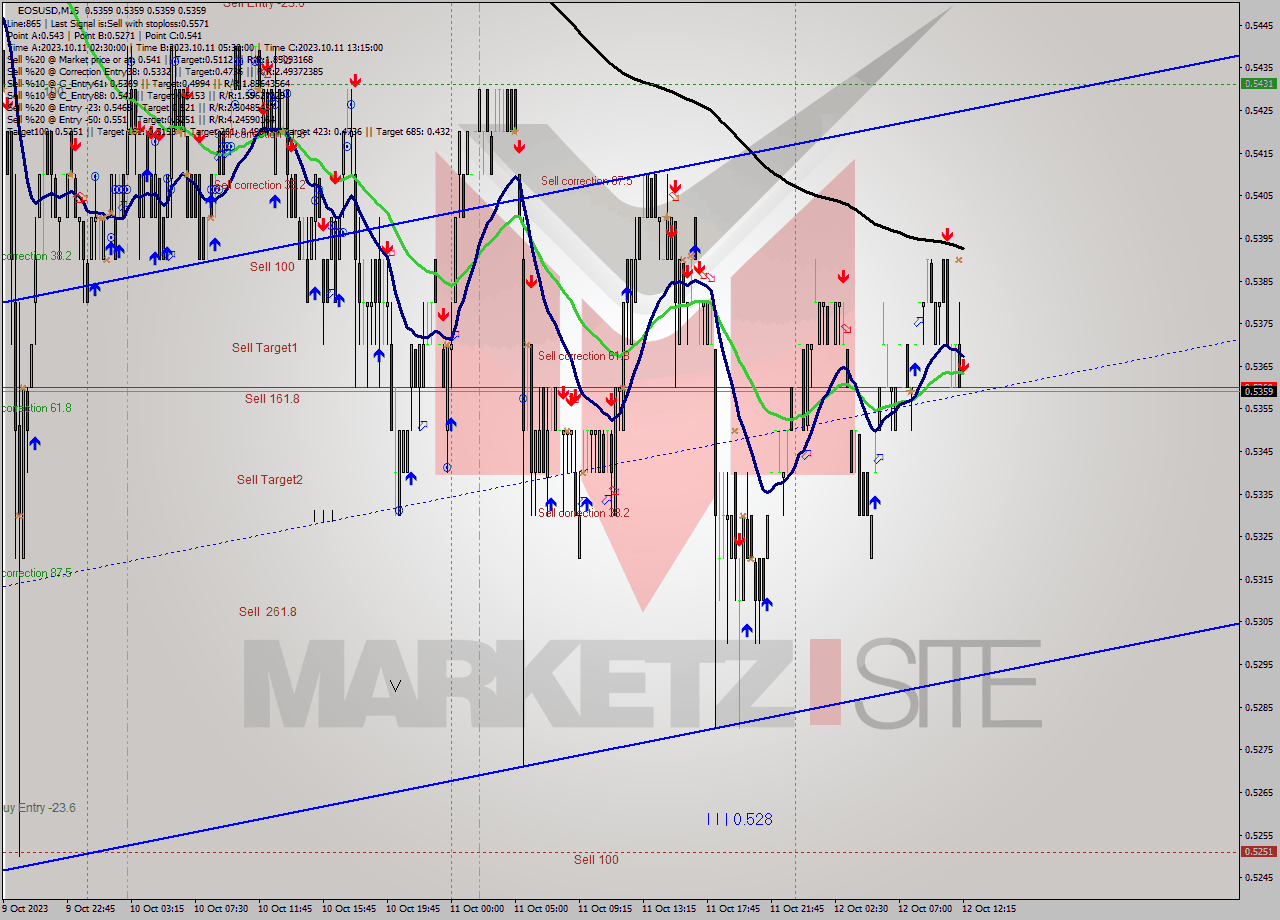This screenshot has height=920, width=1280.
Task: Click the 0.5445 price axis value
Action: point(1259,25)
